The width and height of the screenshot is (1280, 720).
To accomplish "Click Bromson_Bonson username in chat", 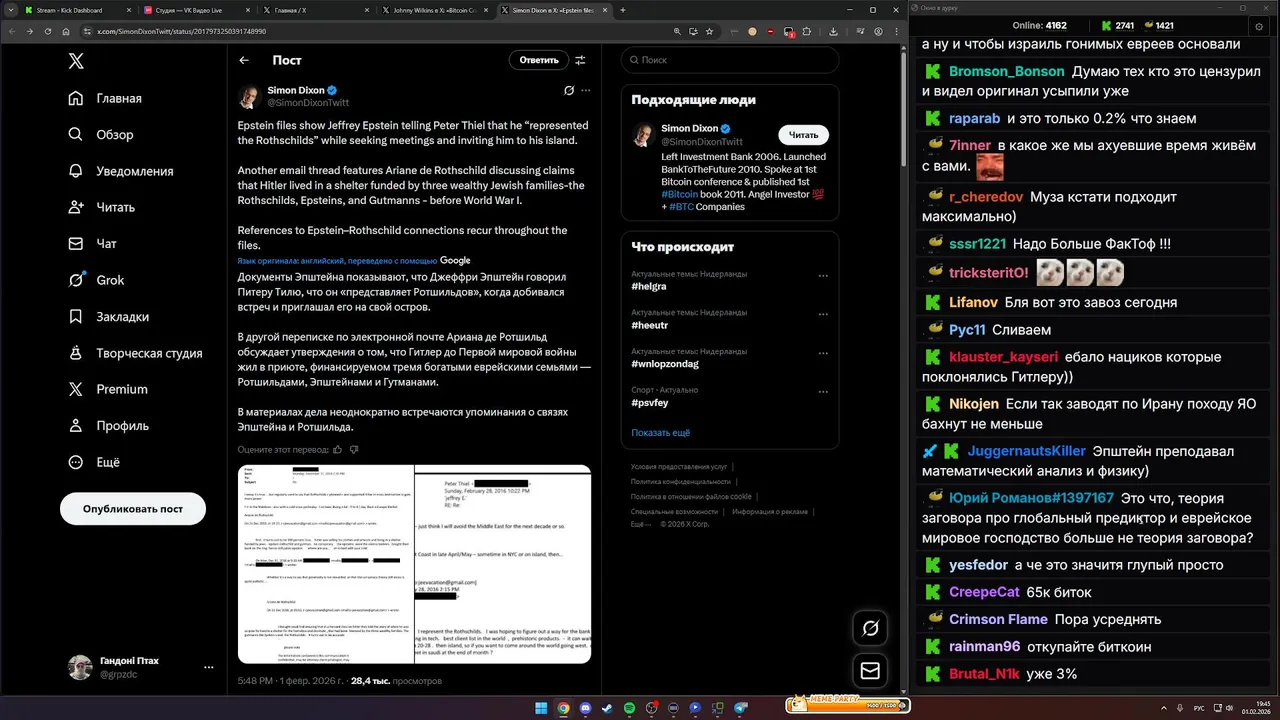I will point(1006,72).
